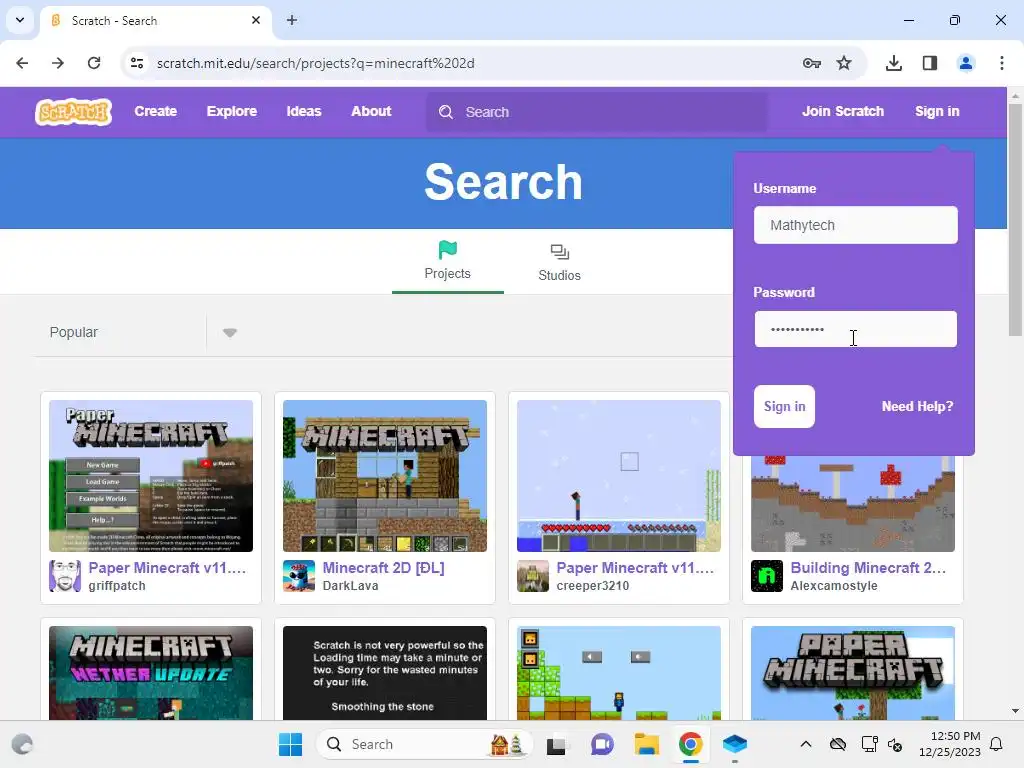The image size is (1024, 768).
Task: Open Minecraft 2D [DL] thumbnail
Action: tap(385, 476)
